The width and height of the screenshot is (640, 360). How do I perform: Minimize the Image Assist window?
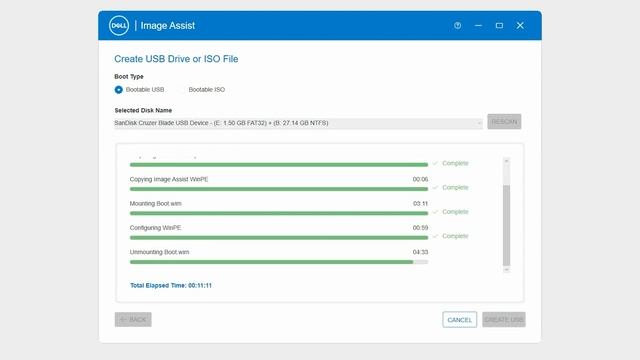coord(478,25)
